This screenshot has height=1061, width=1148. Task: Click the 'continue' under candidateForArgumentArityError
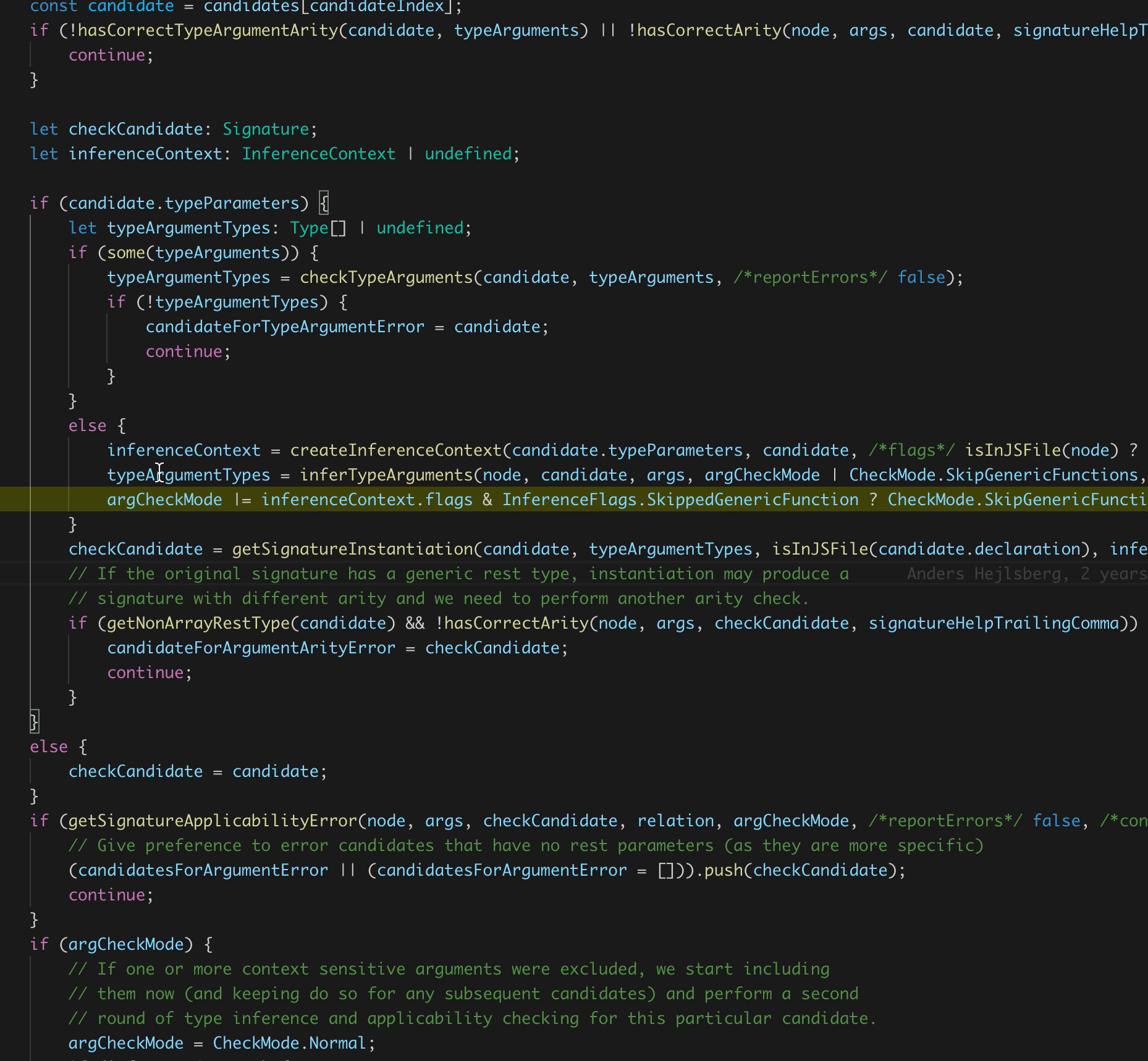[x=145, y=673]
